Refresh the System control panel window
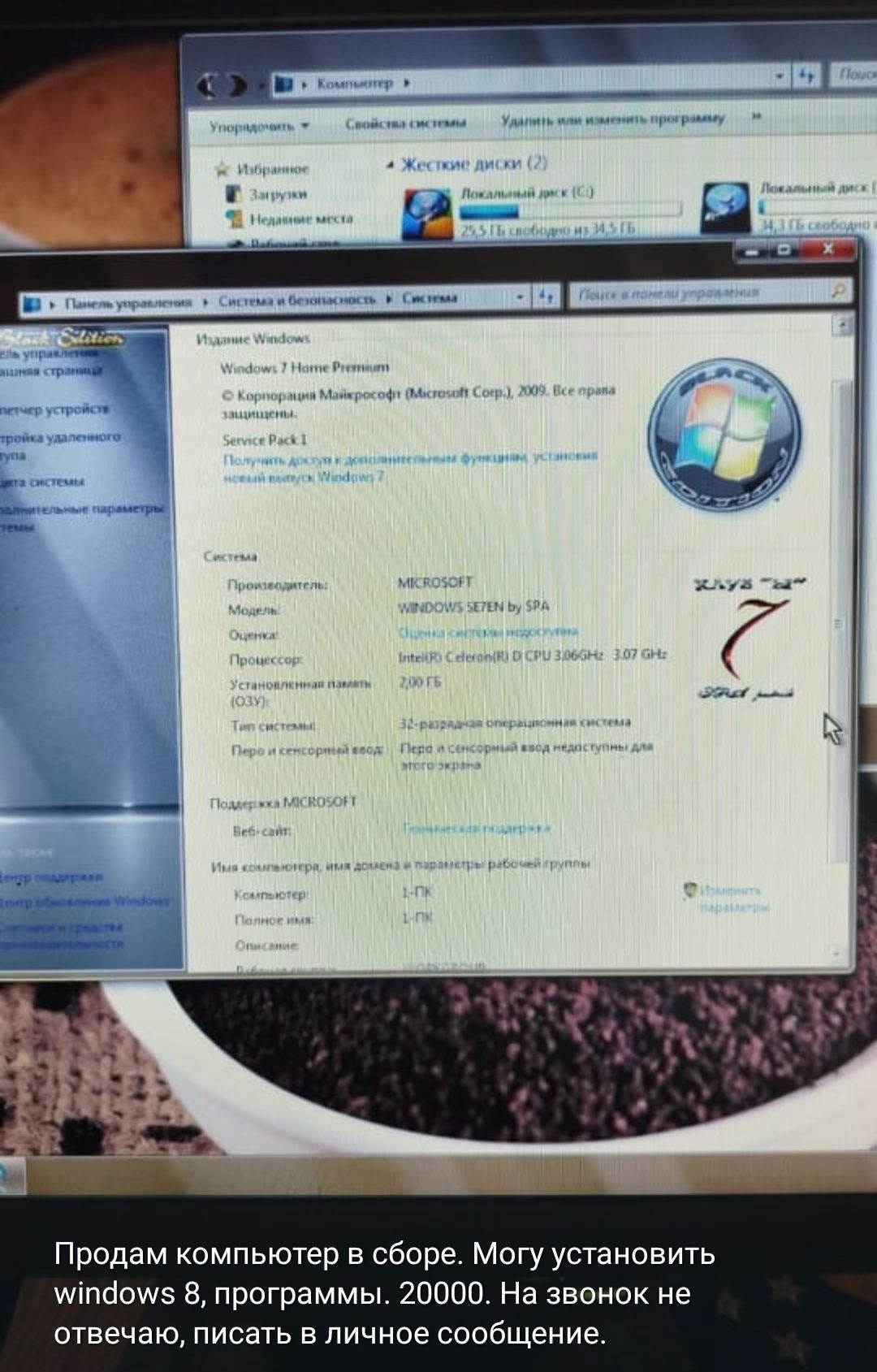The image size is (877, 1372). (547, 296)
